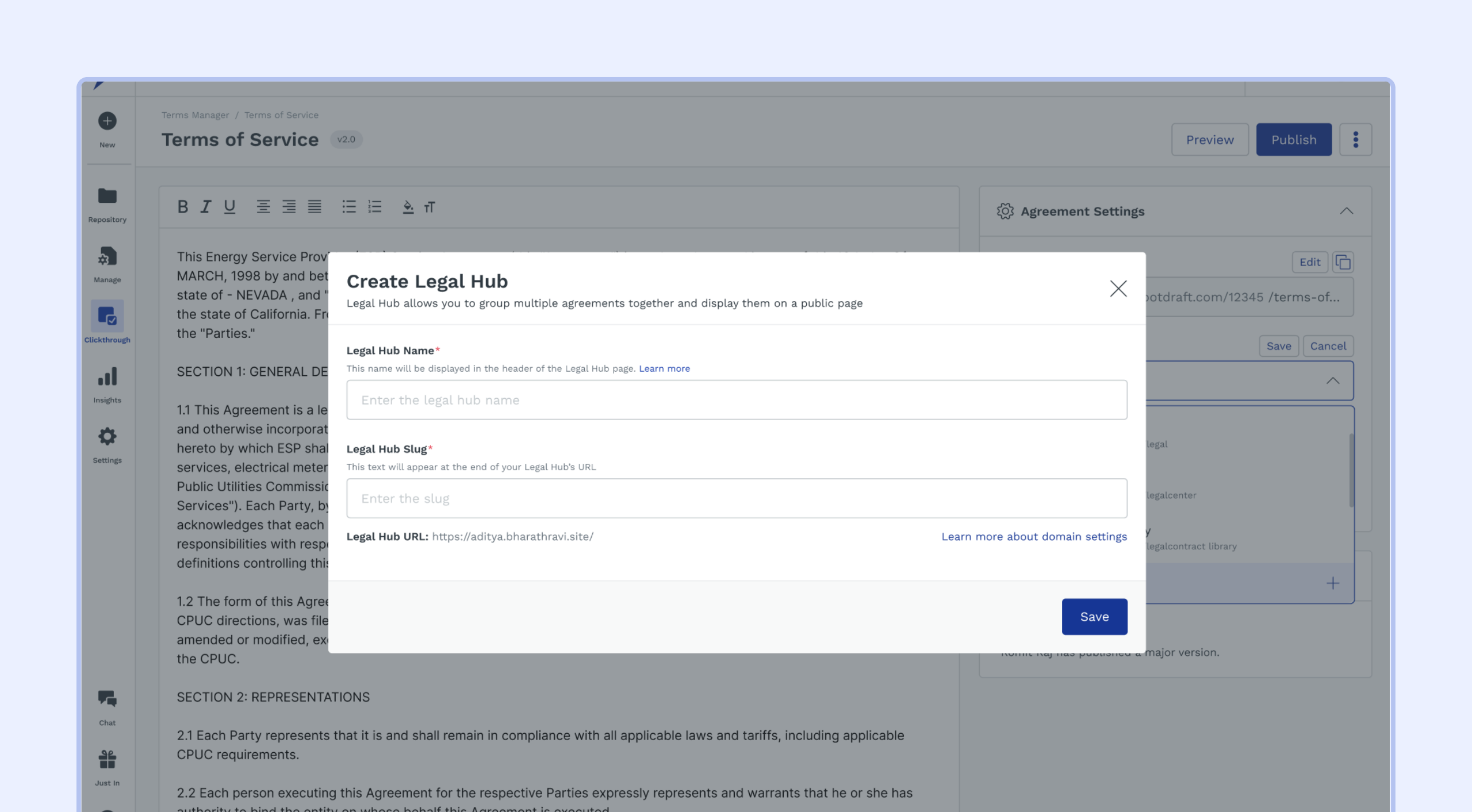The image size is (1472, 812).
Task: Toggle underline formatting
Action: click(x=229, y=207)
